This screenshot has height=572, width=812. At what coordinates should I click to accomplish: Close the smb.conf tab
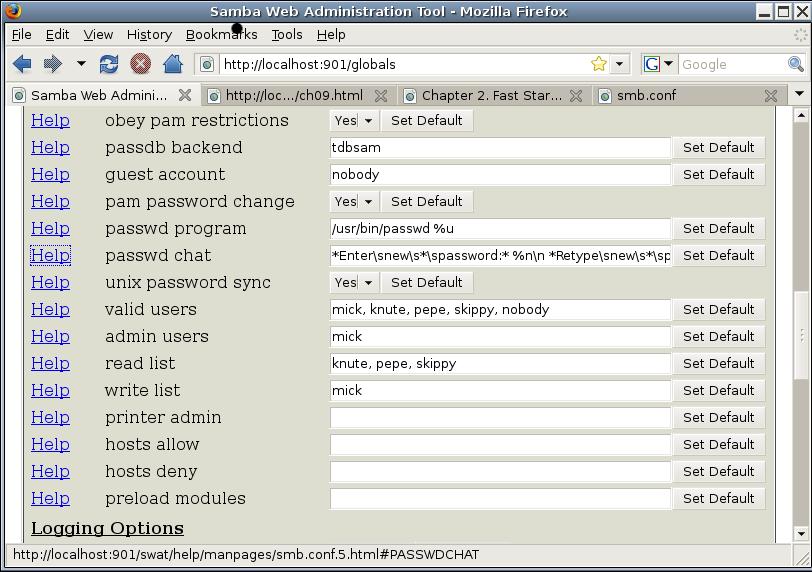770,96
